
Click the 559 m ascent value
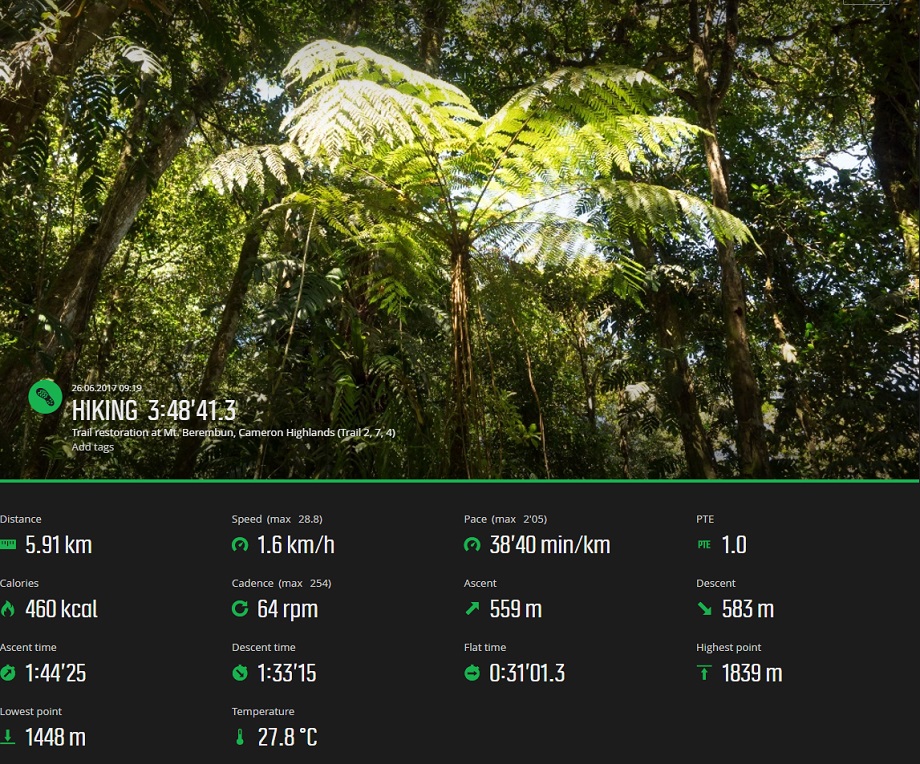pos(516,609)
